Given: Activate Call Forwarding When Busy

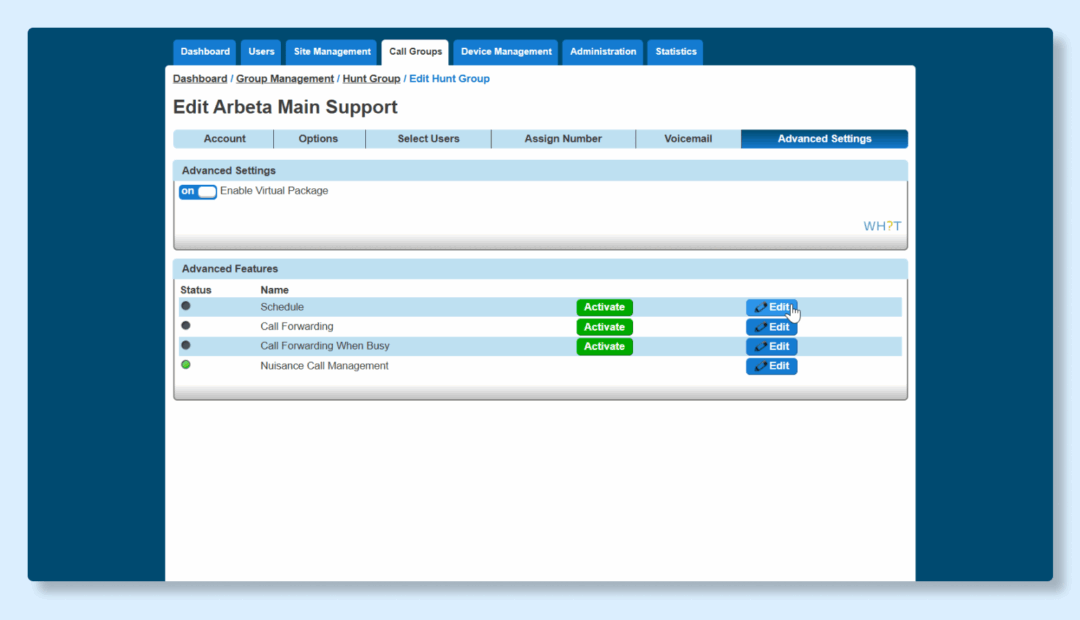Looking at the screenshot, I should (x=604, y=347).
